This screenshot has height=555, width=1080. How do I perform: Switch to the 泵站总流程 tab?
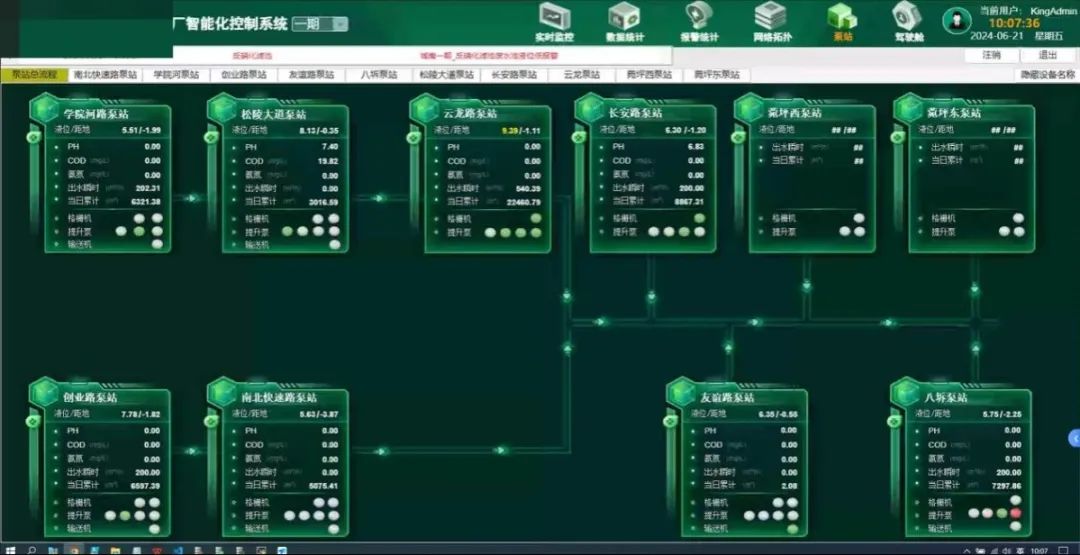pyautogui.click(x=34, y=75)
